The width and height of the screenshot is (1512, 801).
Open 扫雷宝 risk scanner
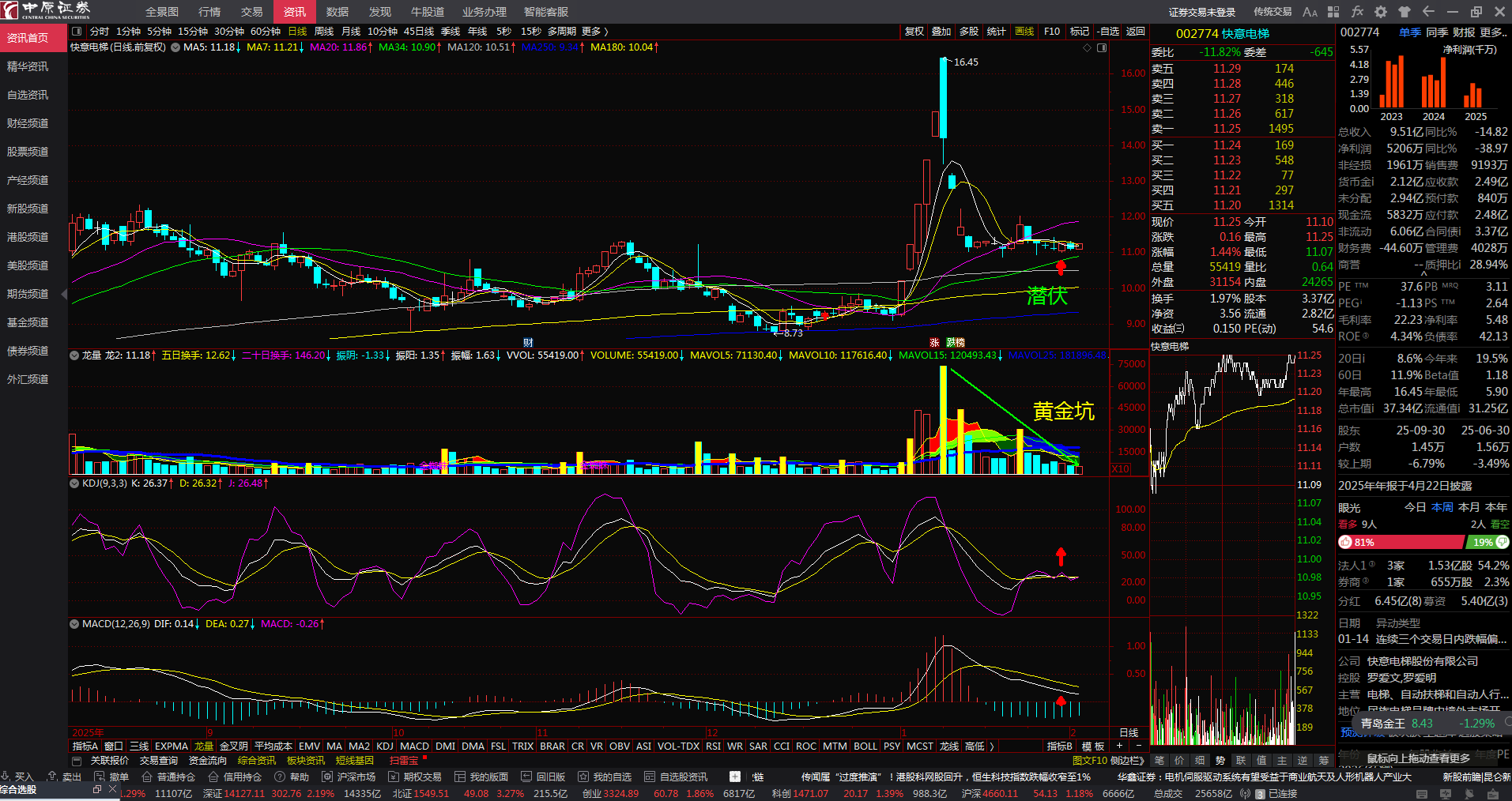pos(404,761)
